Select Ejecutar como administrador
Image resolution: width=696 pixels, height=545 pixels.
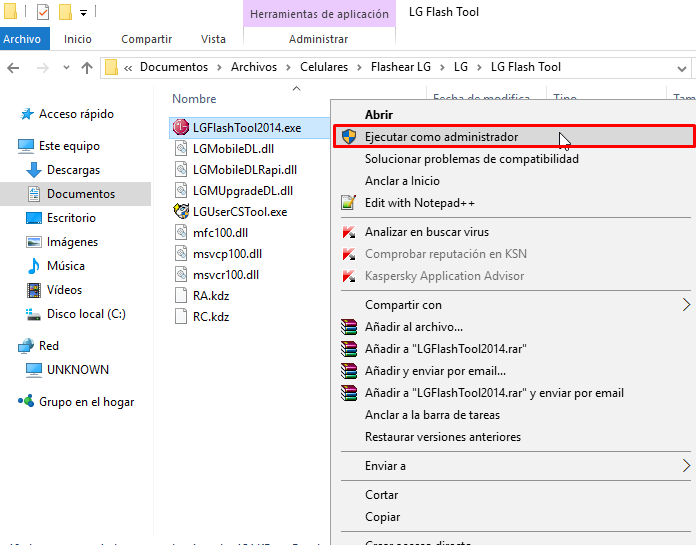513,137
